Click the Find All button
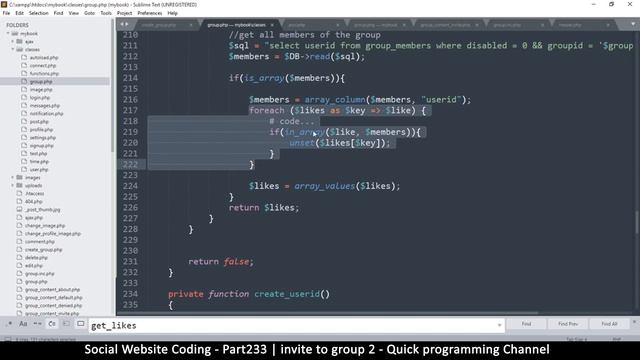 click(609, 324)
